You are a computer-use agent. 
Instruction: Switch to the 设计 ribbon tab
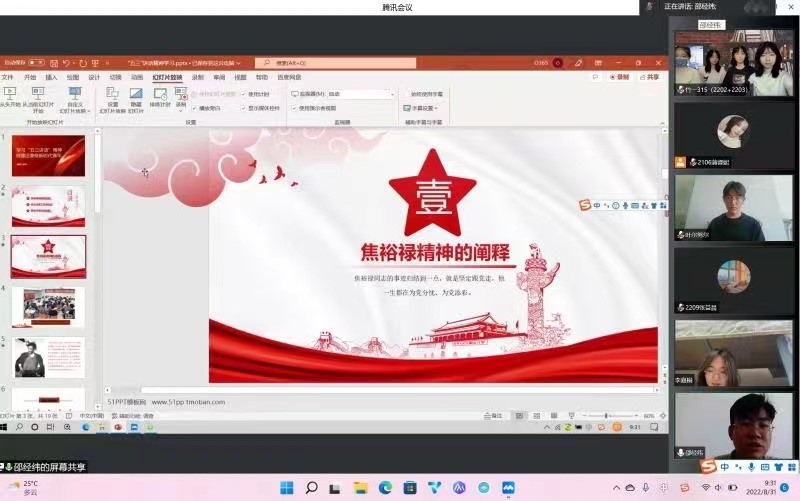(94, 77)
